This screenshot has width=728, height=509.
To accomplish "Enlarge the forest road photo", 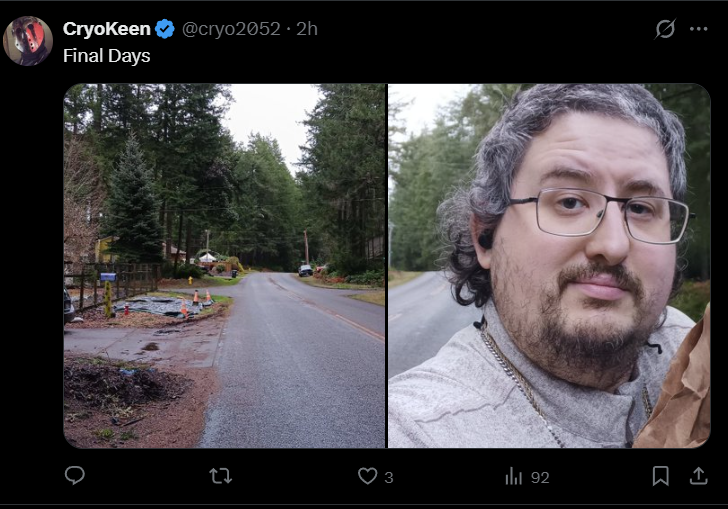I will click(224, 266).
